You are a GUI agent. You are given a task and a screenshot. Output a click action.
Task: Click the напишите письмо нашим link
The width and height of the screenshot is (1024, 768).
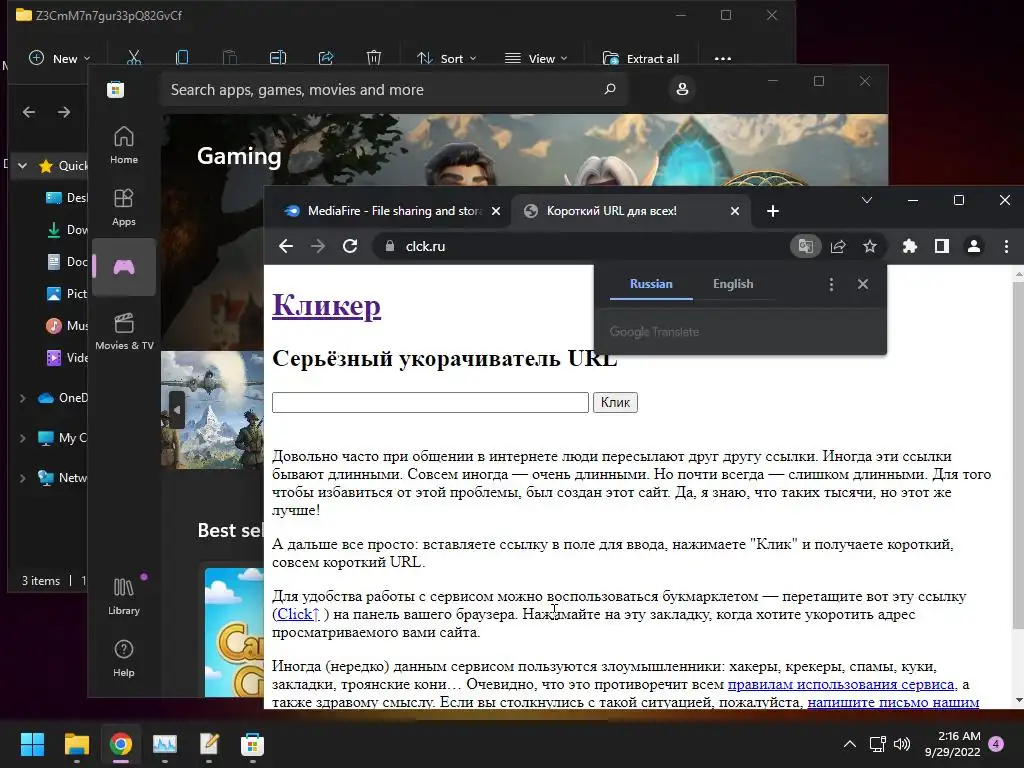click(893, 702)
